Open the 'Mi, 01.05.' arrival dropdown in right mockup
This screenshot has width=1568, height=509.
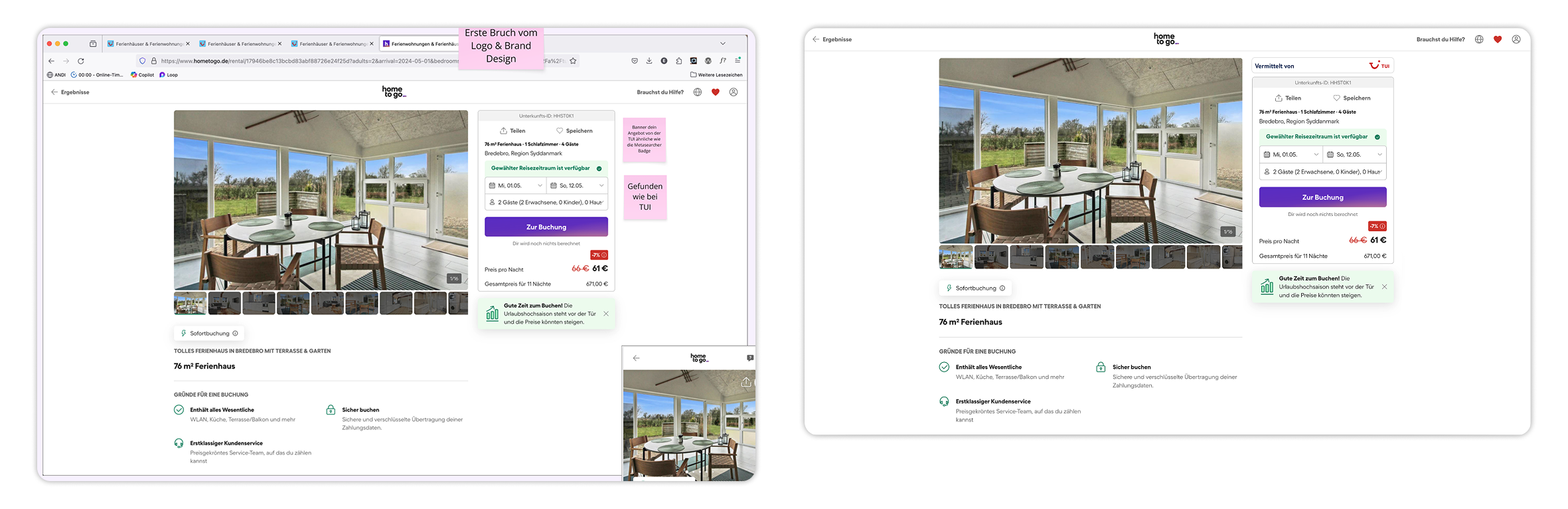click(1291, 155)
